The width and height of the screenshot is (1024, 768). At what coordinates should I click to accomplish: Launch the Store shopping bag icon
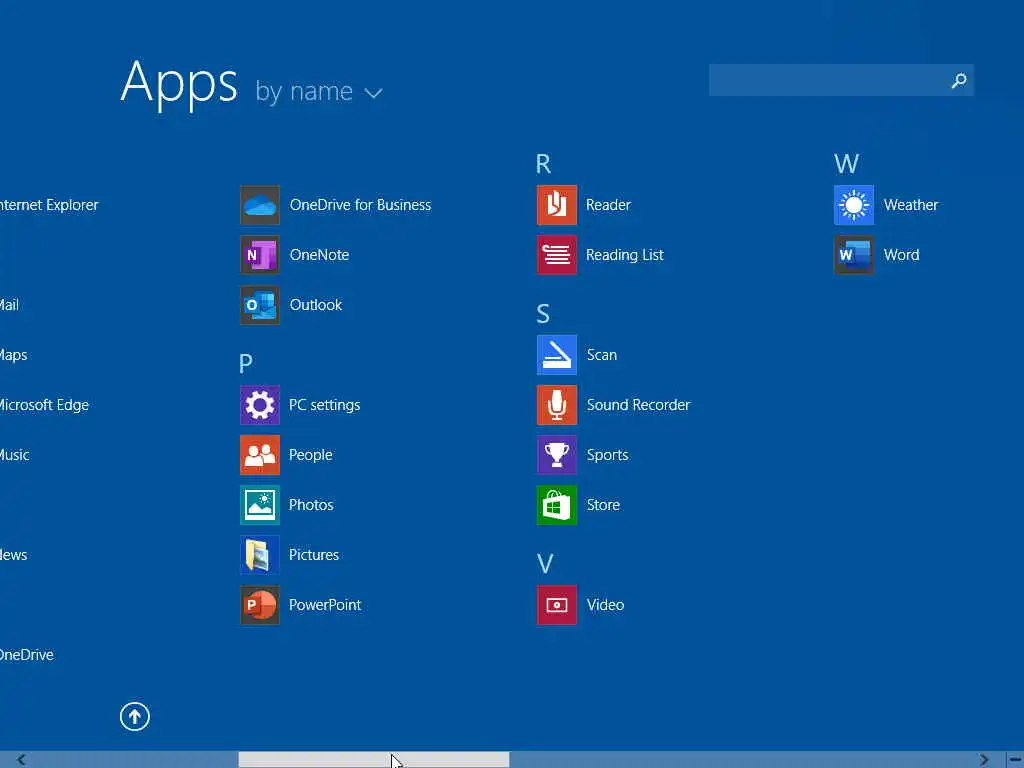557,505
